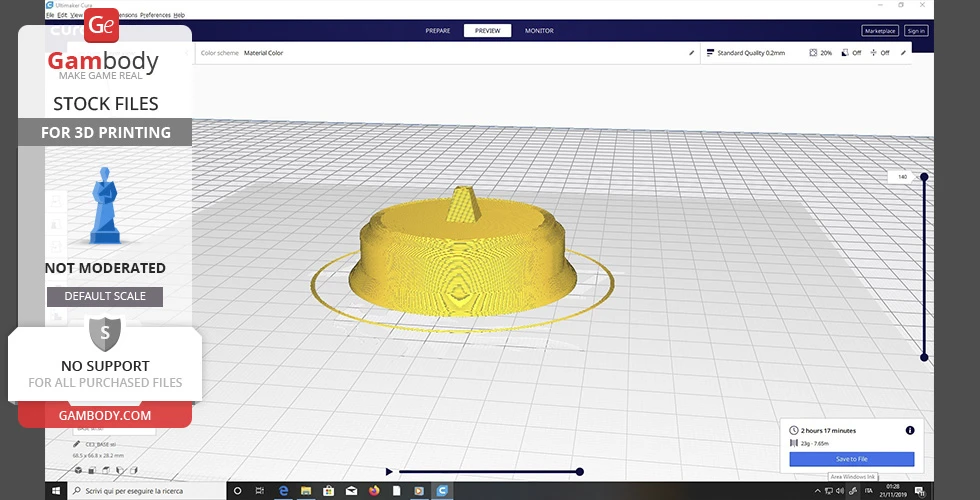
Task: Click the media player taskbar icon
Action: pos(419,491)
